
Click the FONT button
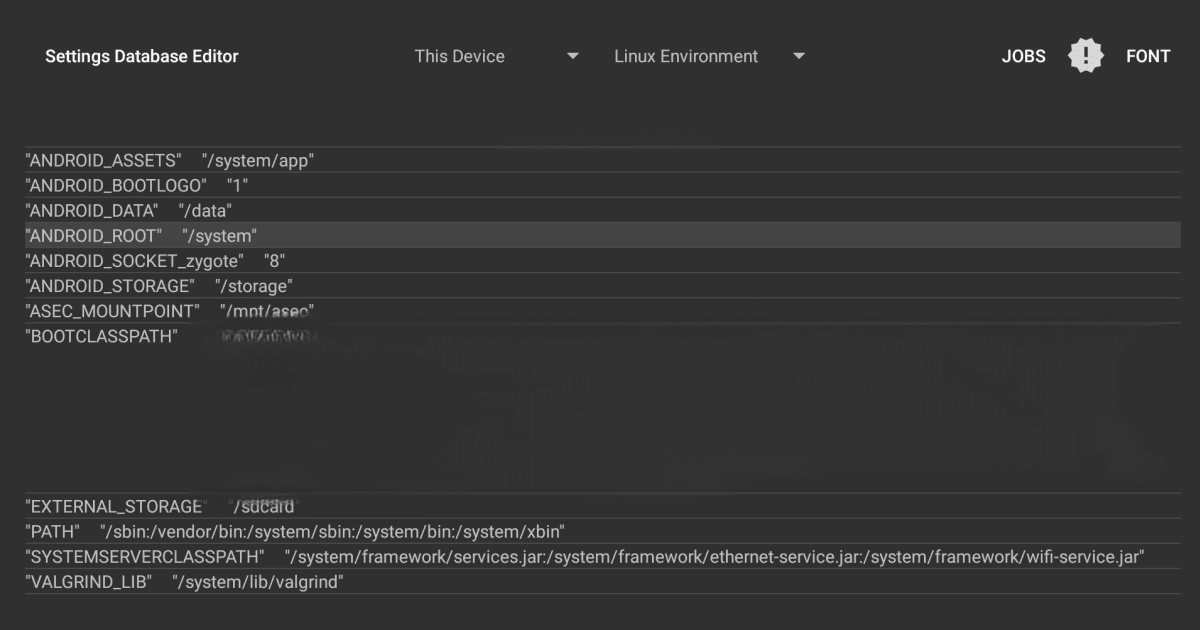pos(1148,56)
